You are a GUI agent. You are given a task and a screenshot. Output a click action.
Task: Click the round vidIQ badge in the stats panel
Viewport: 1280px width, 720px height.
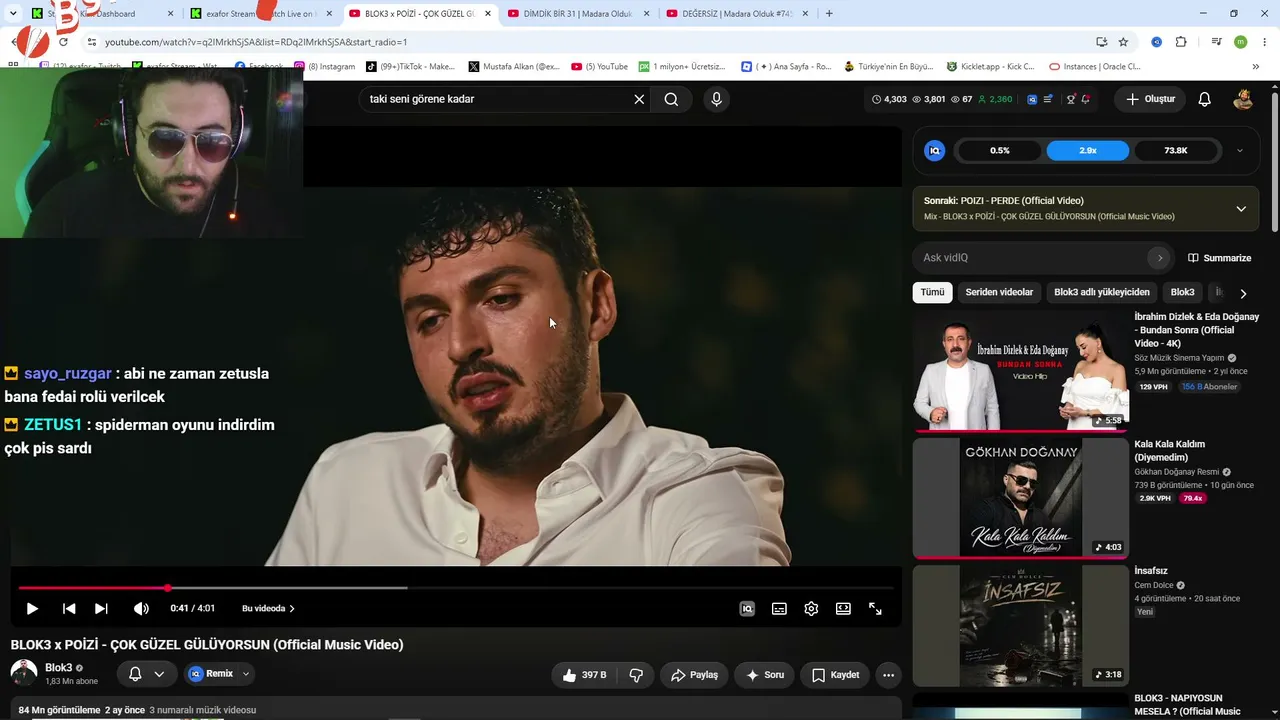tap(935, 151)
